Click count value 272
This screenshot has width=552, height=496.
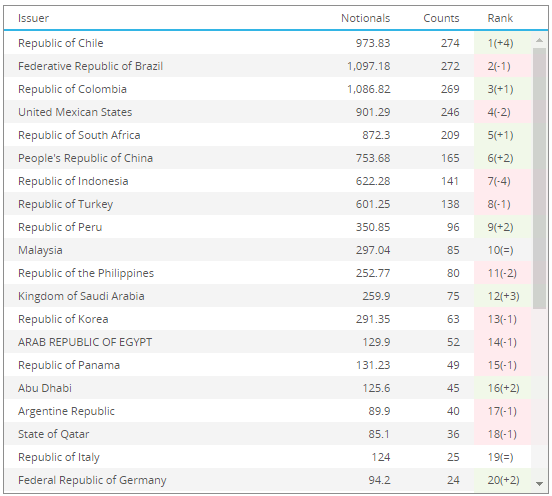point(450,66)
